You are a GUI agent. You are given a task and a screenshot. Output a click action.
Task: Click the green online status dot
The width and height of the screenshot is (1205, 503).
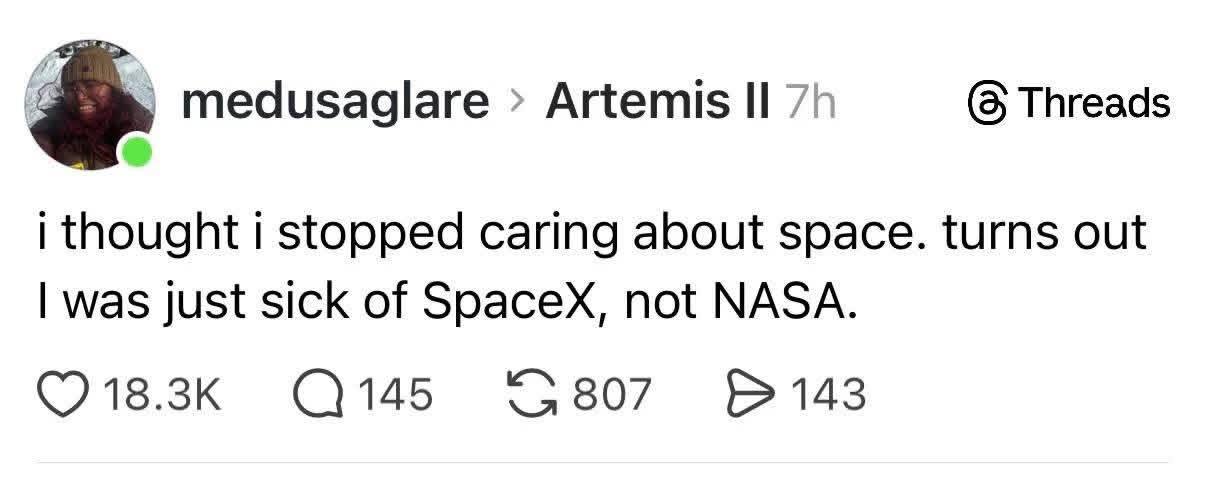138,153
